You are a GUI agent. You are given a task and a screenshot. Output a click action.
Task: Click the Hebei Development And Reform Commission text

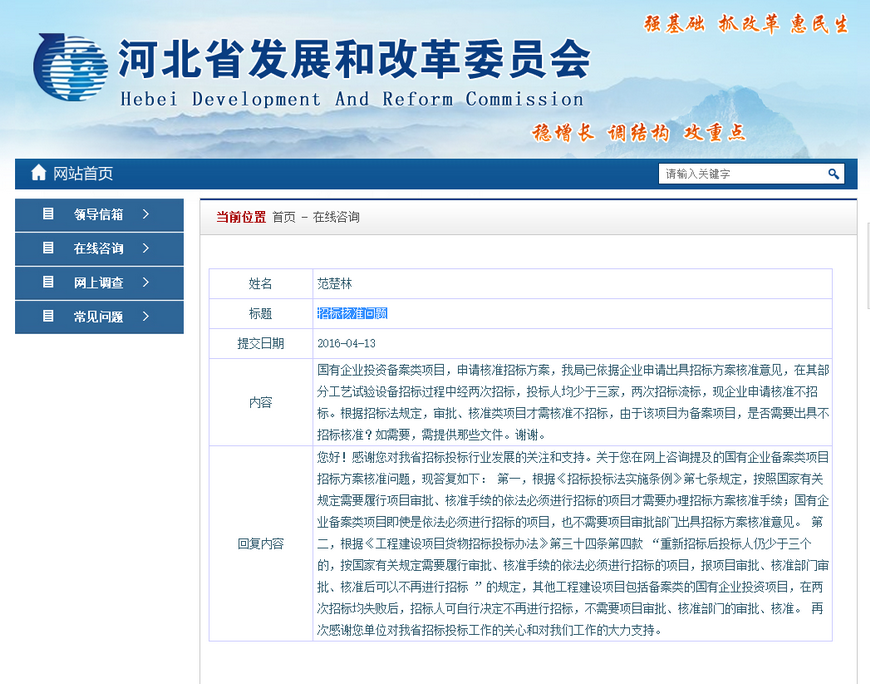(352, 99)
